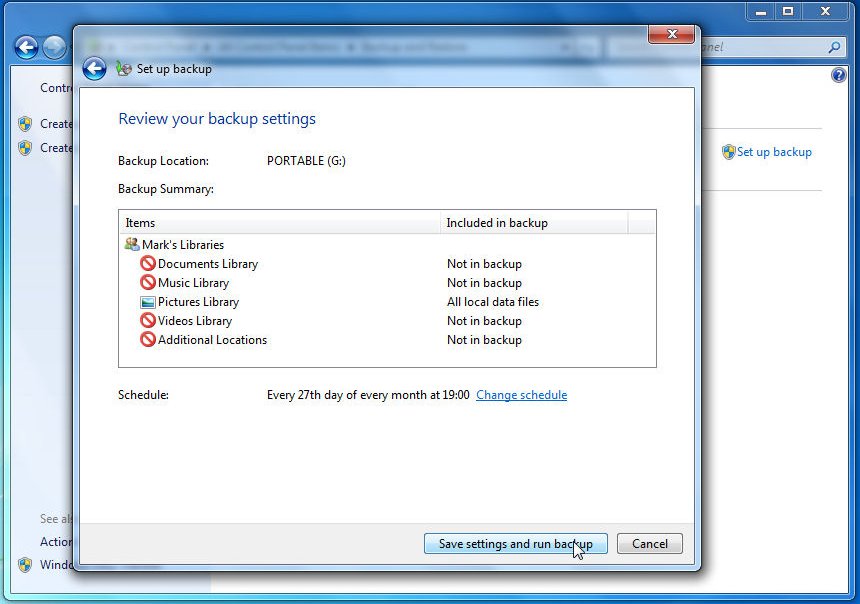
Task: Click the Pictures Library picture icon
Action: click(x=148, y=302)
